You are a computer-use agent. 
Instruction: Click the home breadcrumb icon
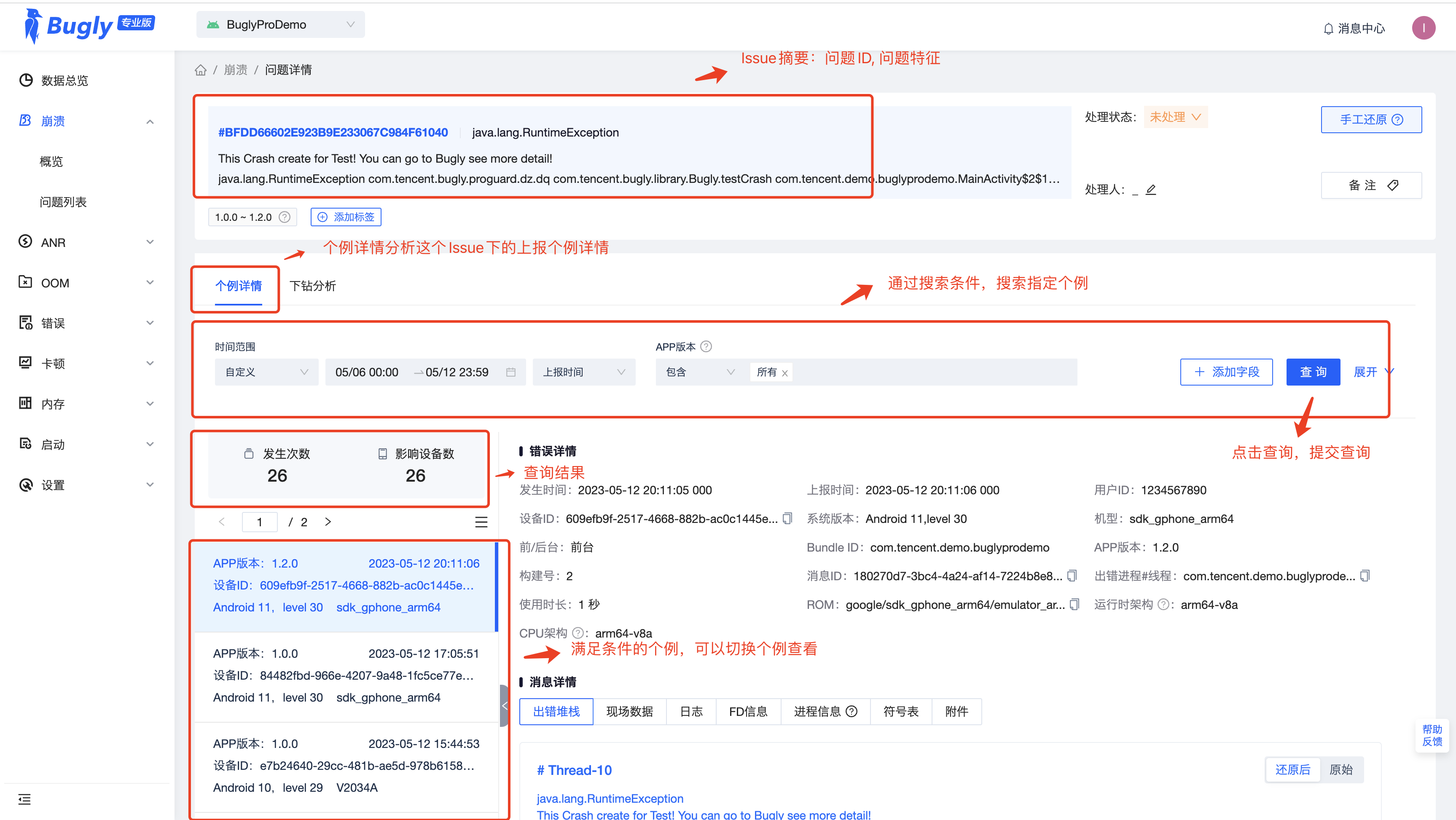click(200, 70)
